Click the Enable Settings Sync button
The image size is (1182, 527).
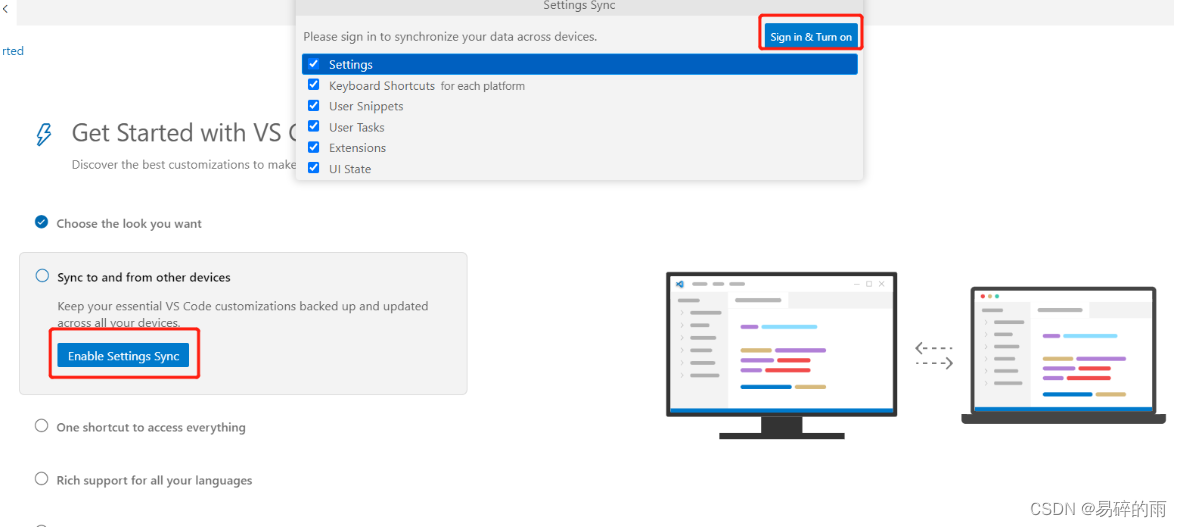coord(124,356)
